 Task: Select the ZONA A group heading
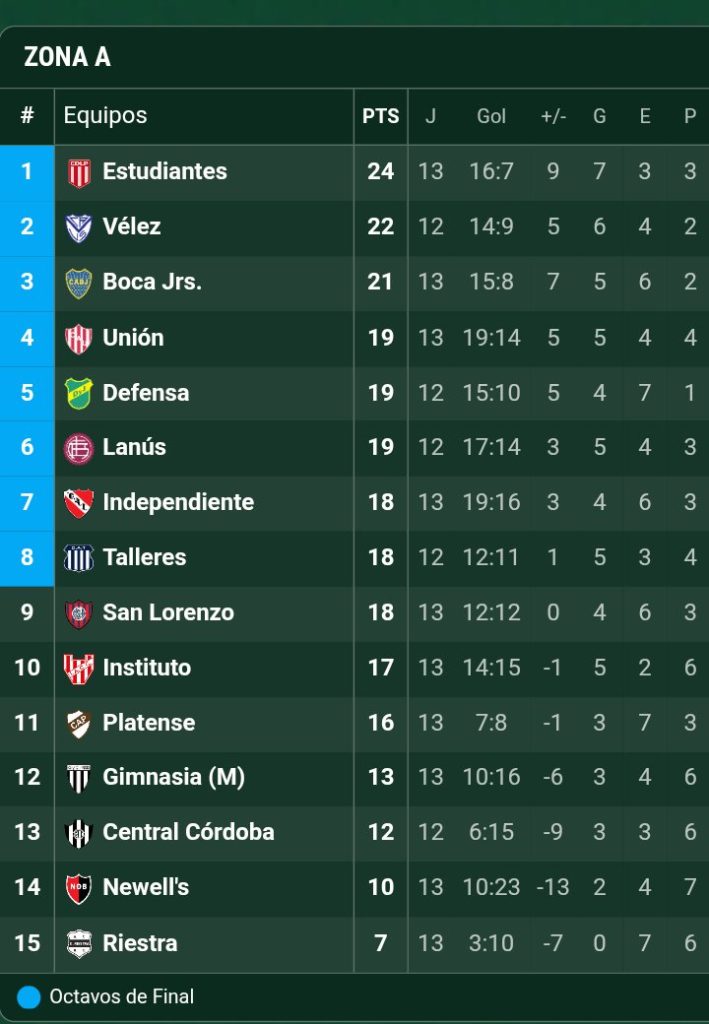[67, 57]
